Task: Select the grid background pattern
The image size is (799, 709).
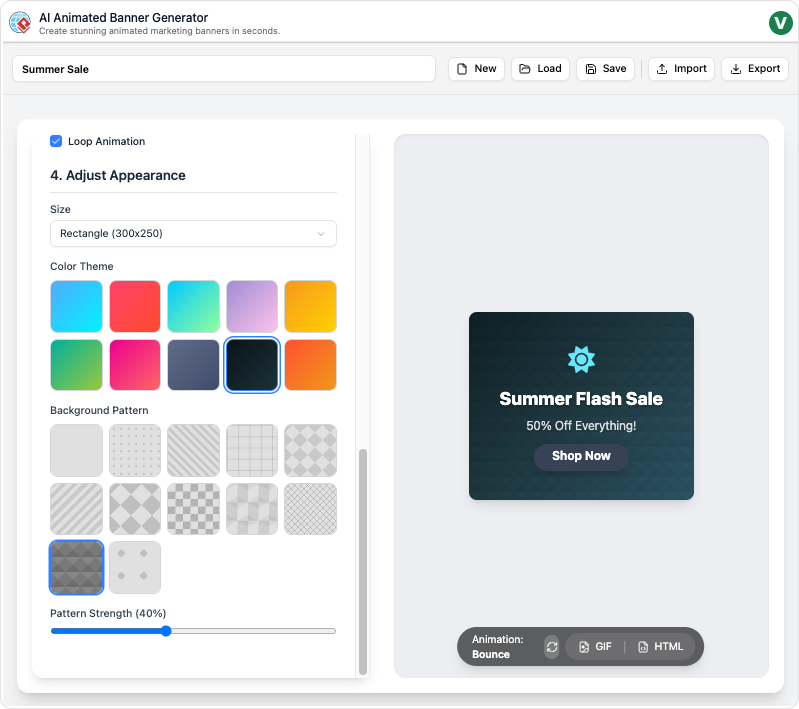Action: click(252, 450)
